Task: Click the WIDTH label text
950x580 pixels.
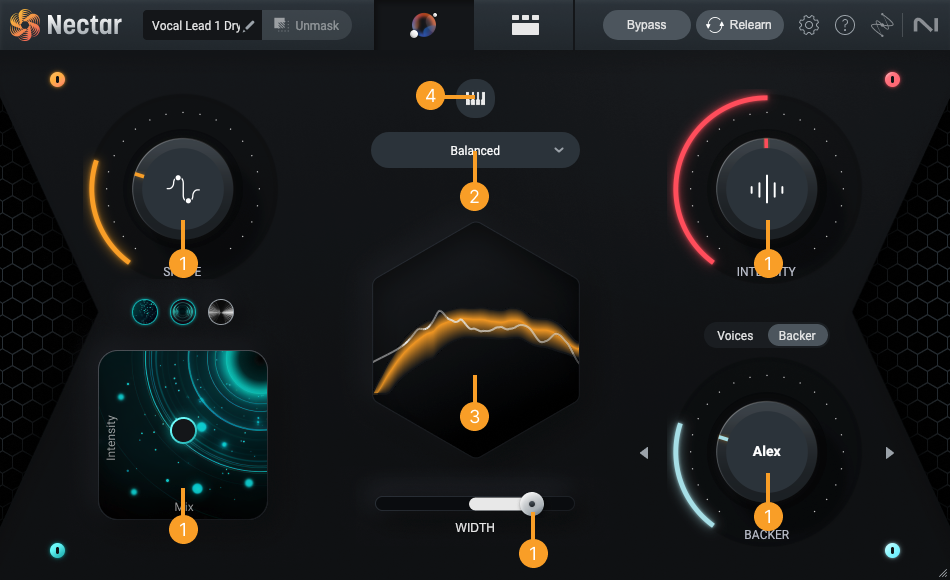Action: click(475, 527)
